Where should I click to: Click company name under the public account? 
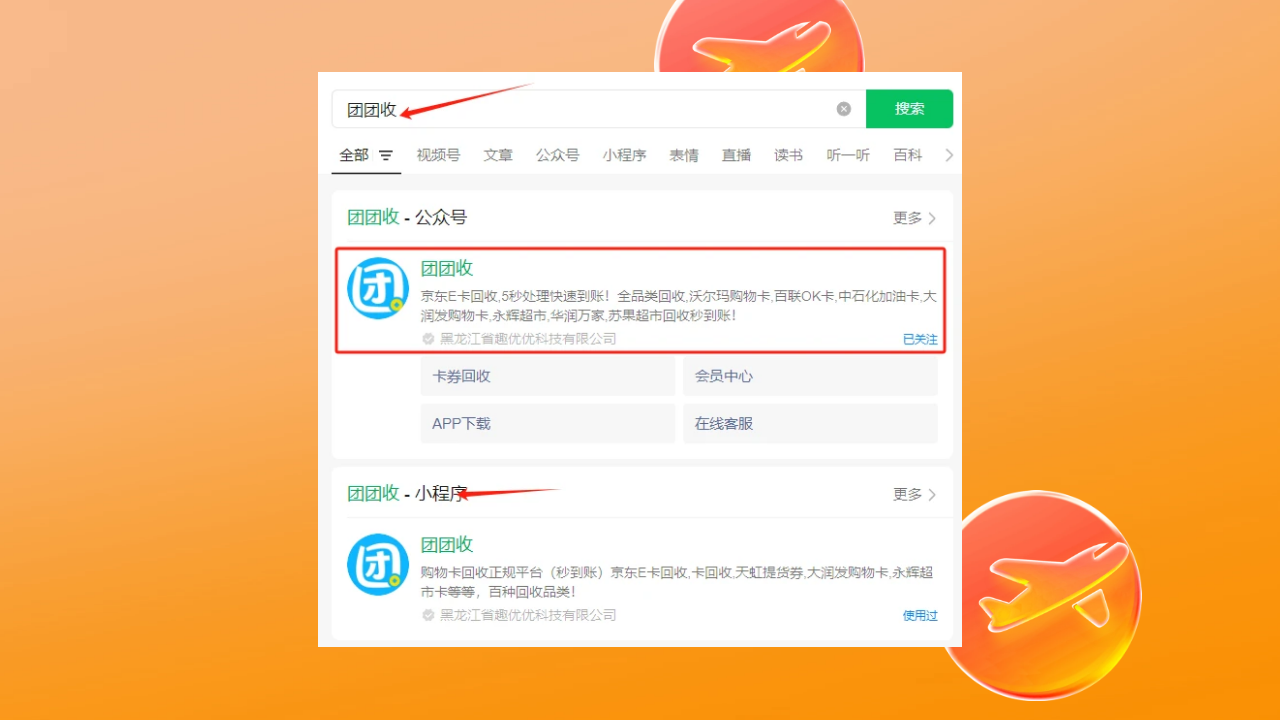coord(528,339)
